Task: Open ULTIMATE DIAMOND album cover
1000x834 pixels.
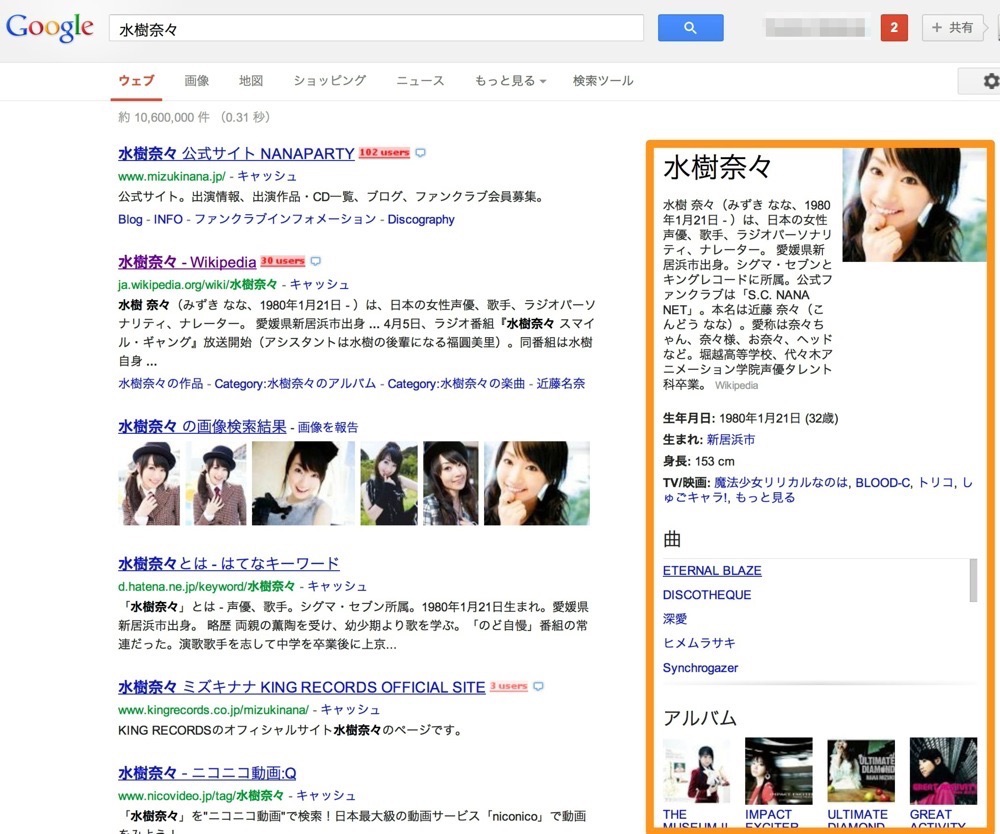Action: tap(861, 772)
